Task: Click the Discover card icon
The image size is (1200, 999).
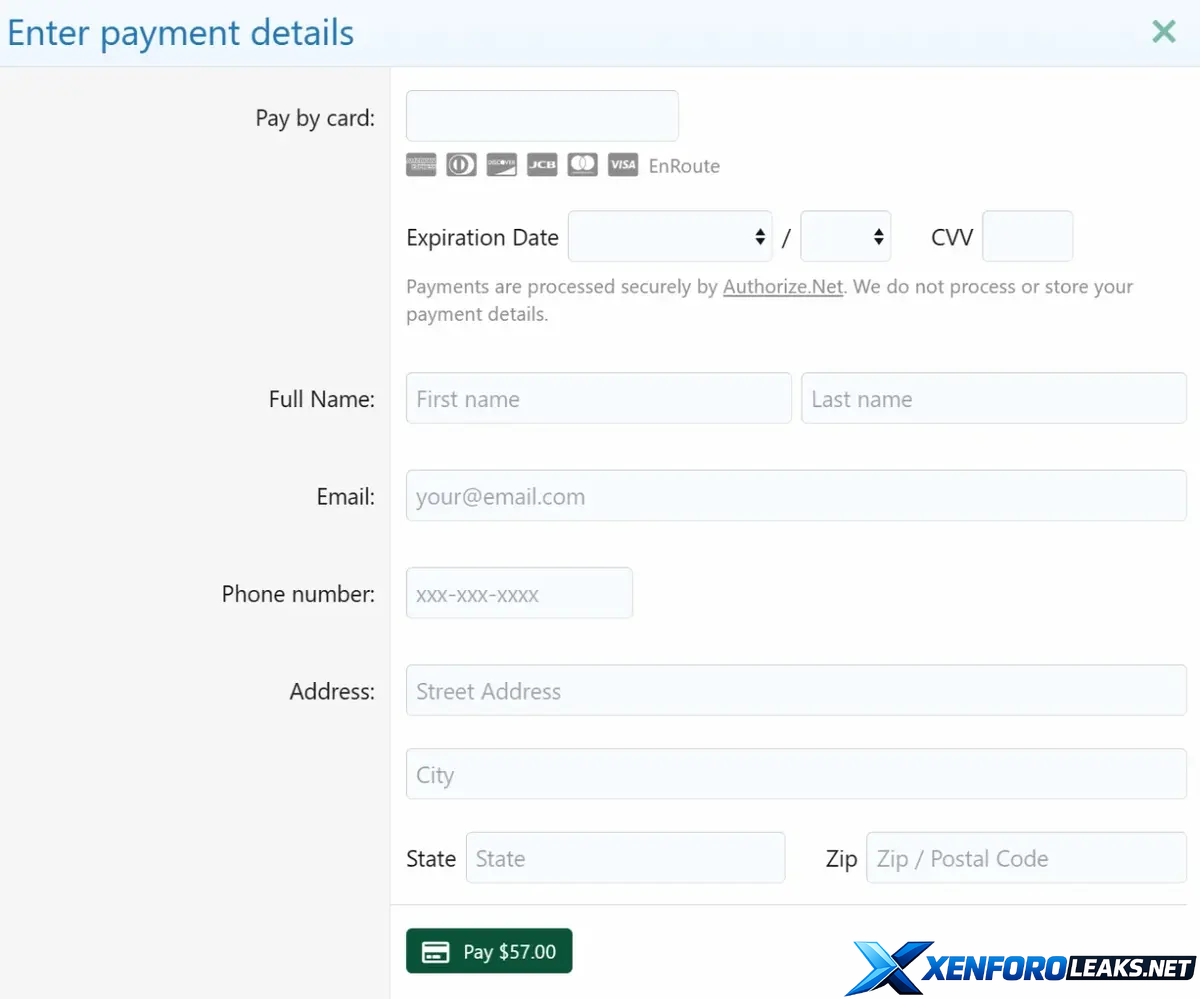Action: (501, 165)
